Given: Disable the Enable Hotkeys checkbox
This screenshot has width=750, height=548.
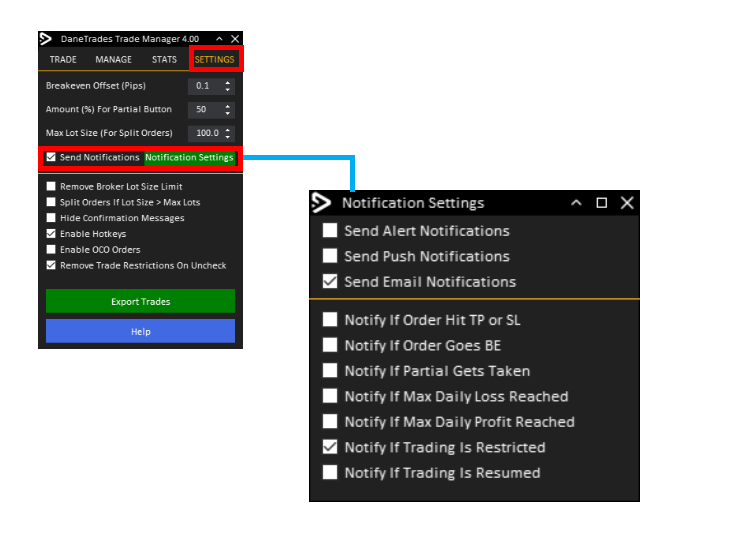Looking at the screenshot, I should (51, 233).
